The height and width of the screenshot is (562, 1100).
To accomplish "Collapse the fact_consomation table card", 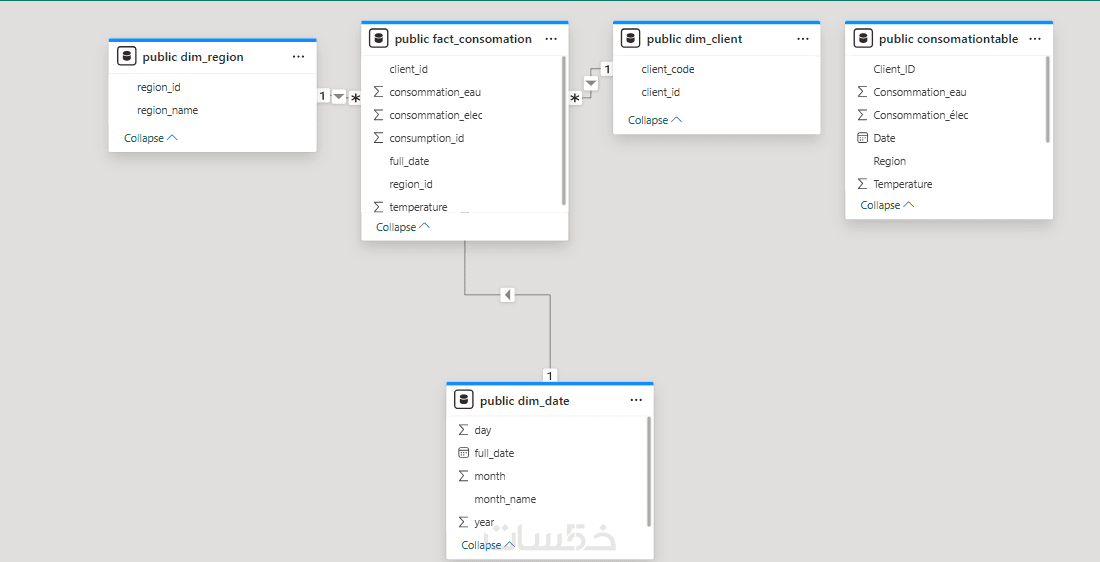I will pyautogui.click(x=402, y=227).
